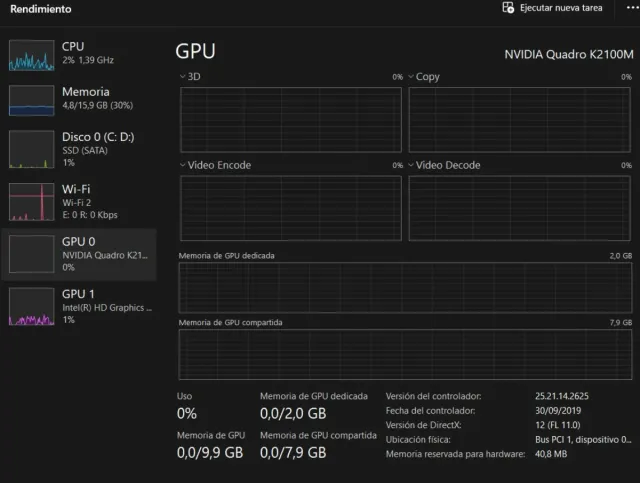Open the Memoria performance entry
640x483 pixels.
[80, 100]
